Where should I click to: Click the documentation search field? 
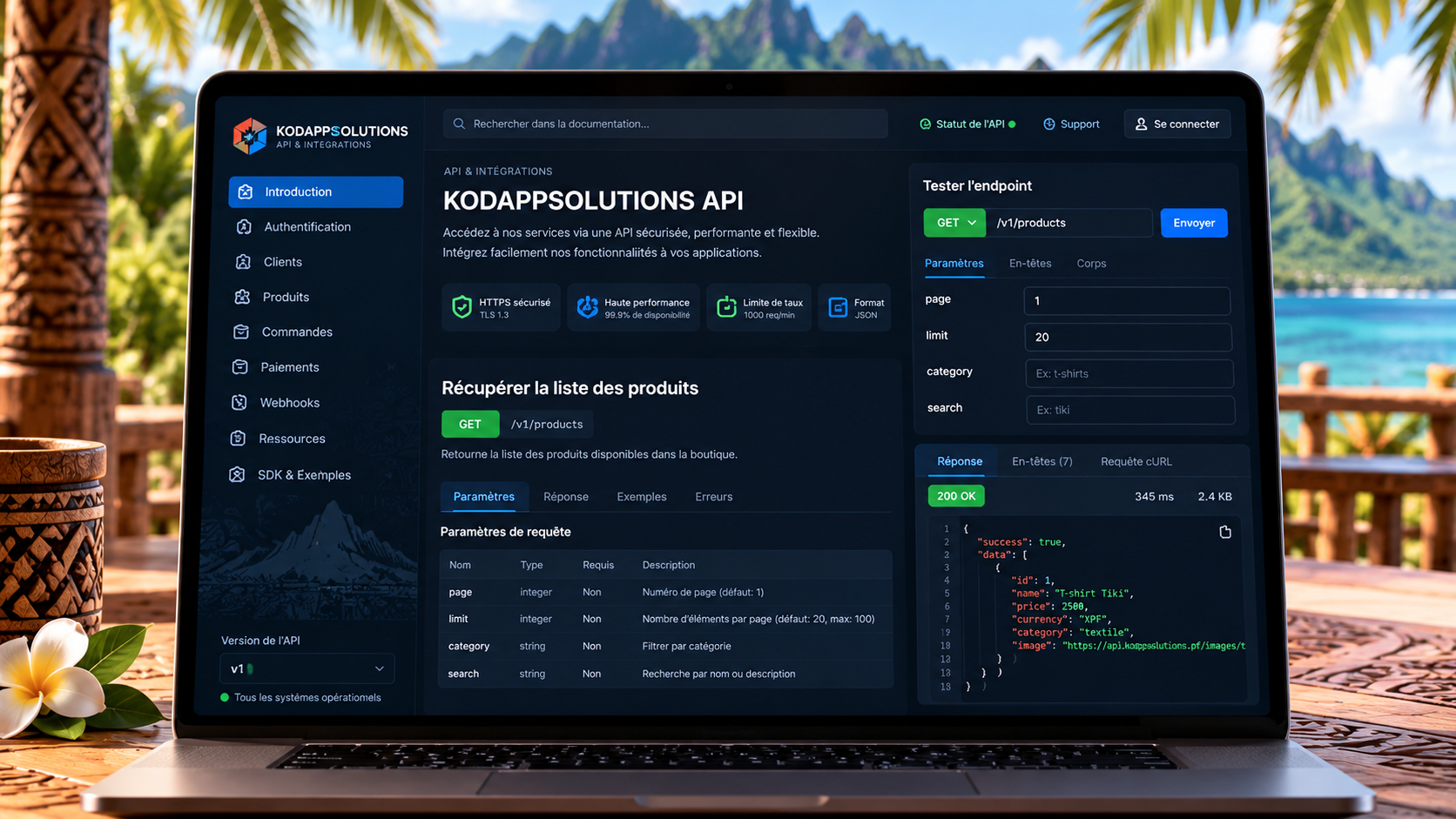click(665, 124)
